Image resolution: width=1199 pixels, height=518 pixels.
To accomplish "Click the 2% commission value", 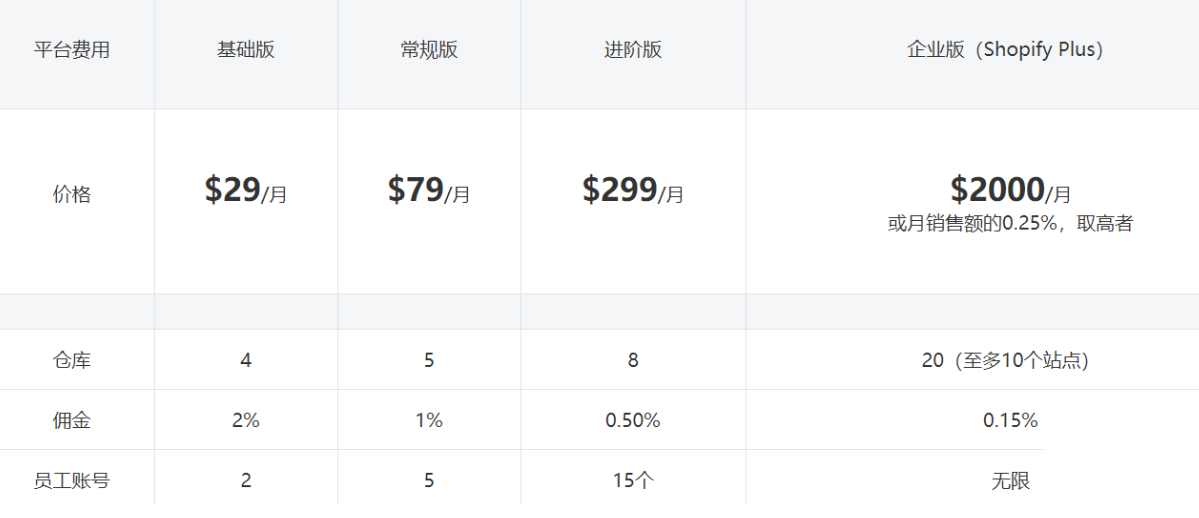I will (x=246, y=420).
